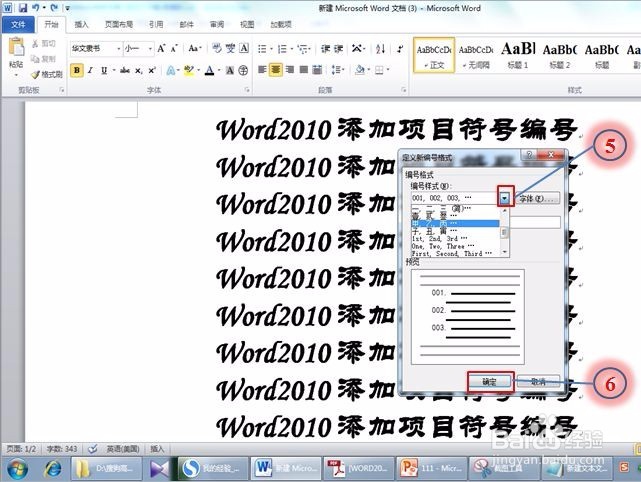Click the Redo icon in quick access toolbar

pyautogui.click(x=54, y=8)
